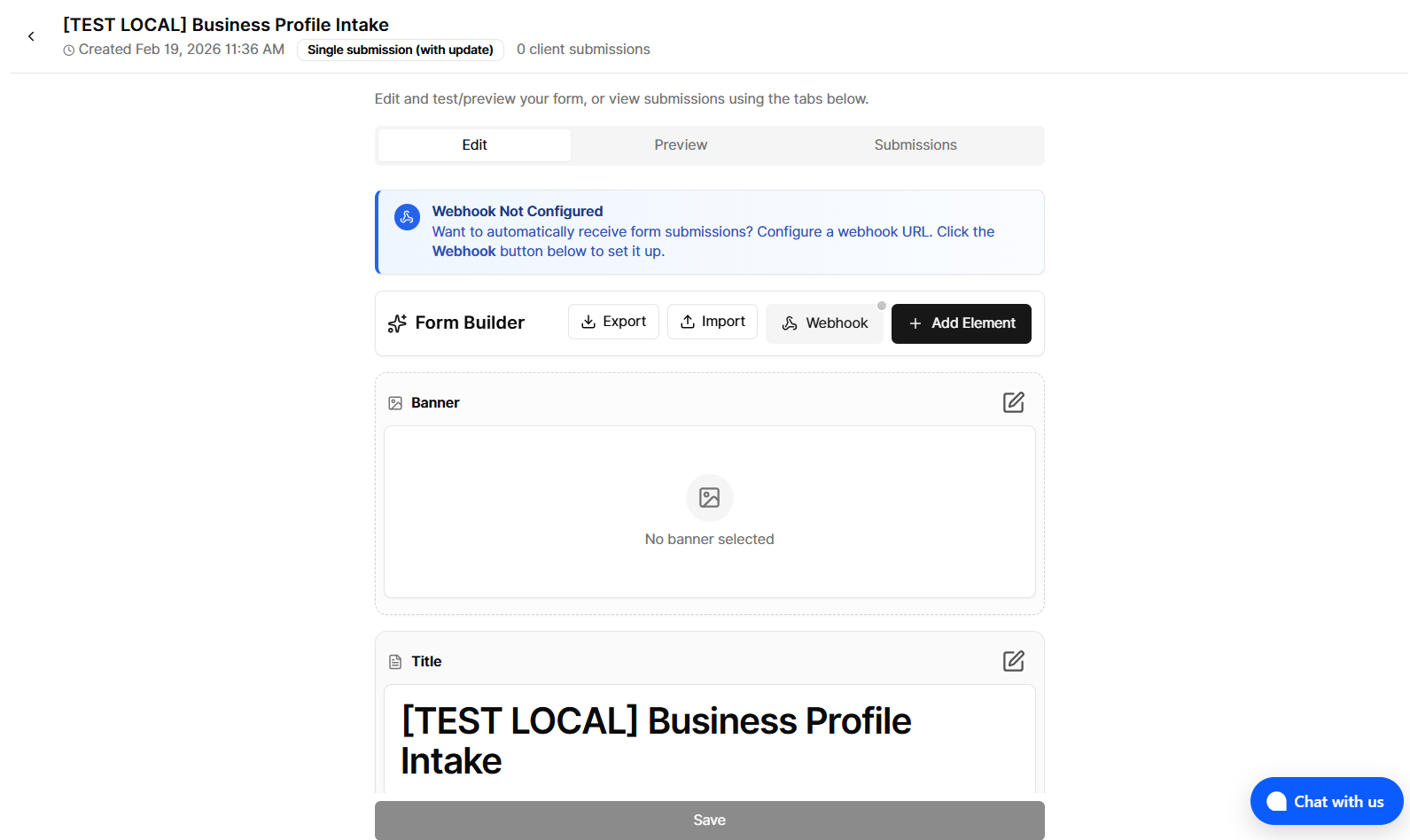The width and height of the screenshot is (1410, 840).
Task: Open the Banner edit pencil icon
Action: point(1013,402)
